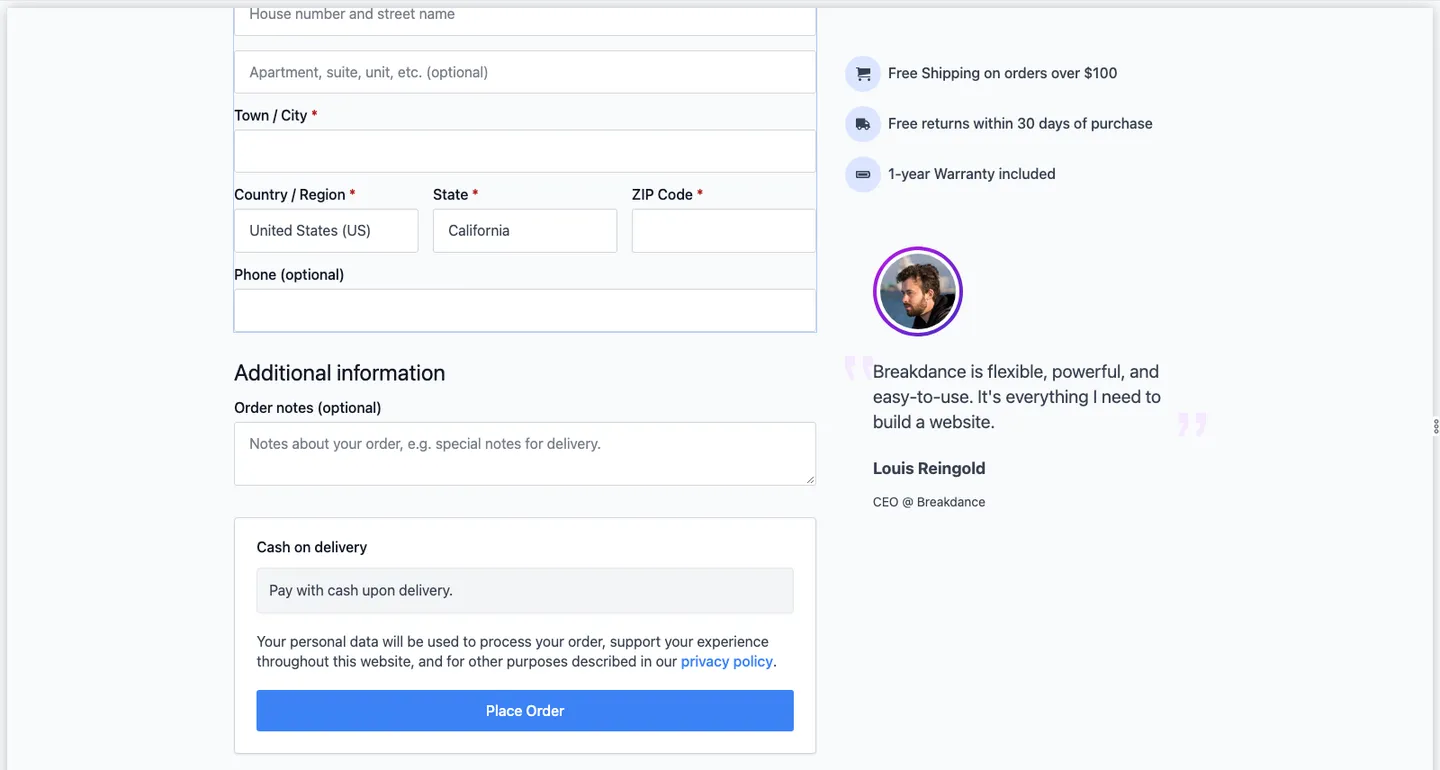Screen dimensions: 1440x770
Task: Click the Phone (optional) label
Action: coord(289,274)
